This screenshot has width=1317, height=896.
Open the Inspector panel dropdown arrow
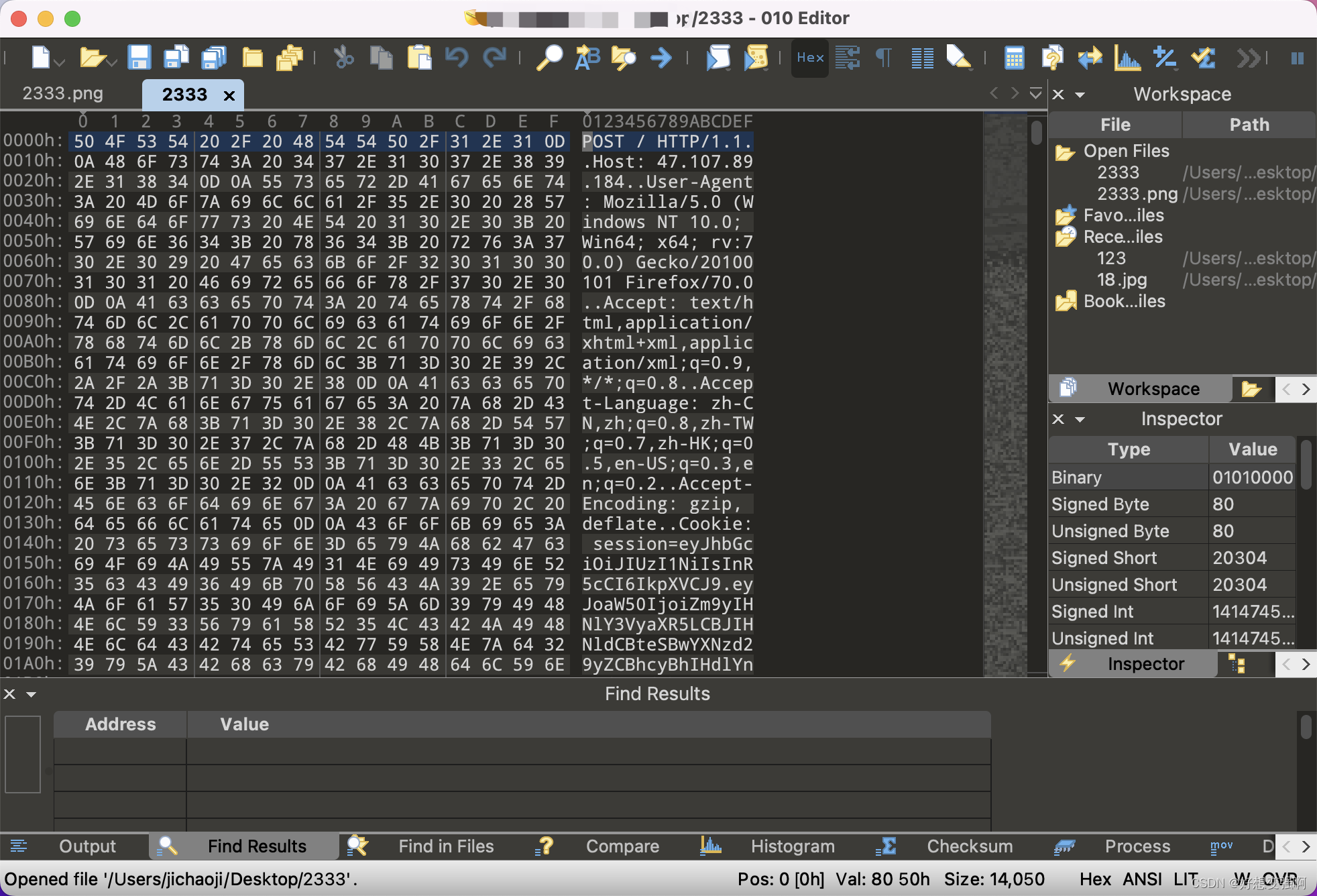click(x=1080, y=419)
